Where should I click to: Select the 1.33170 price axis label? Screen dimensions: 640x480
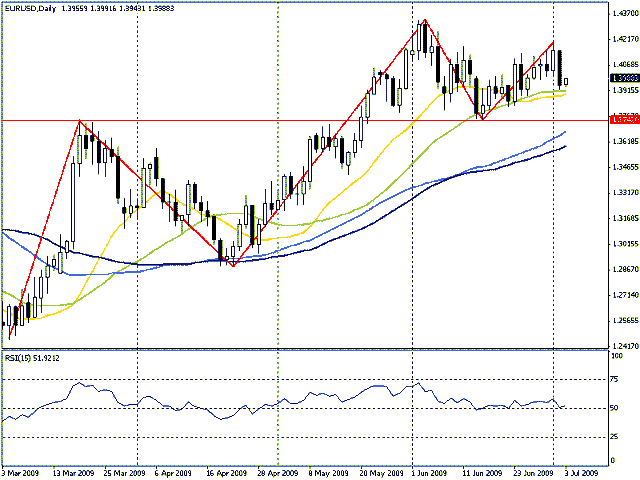coord(624,192)
